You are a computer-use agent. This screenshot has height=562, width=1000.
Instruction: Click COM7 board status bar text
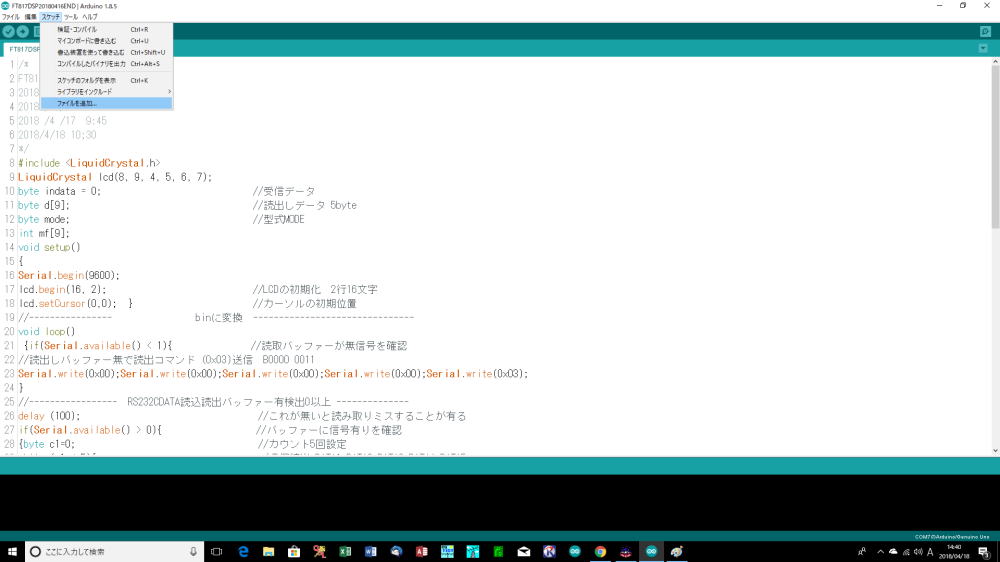tap(952, 536)
